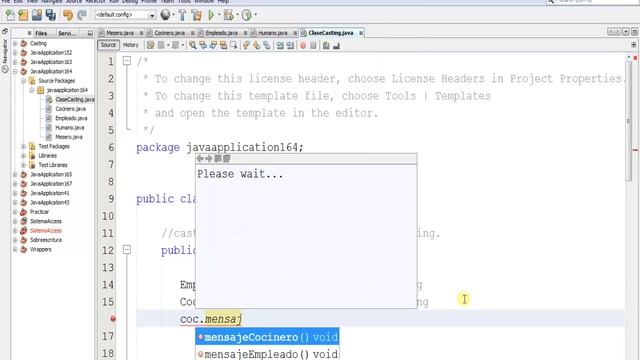
Task: Click the Profile Project clock icon
Action: pyautogui.click(x=247, y=15)
